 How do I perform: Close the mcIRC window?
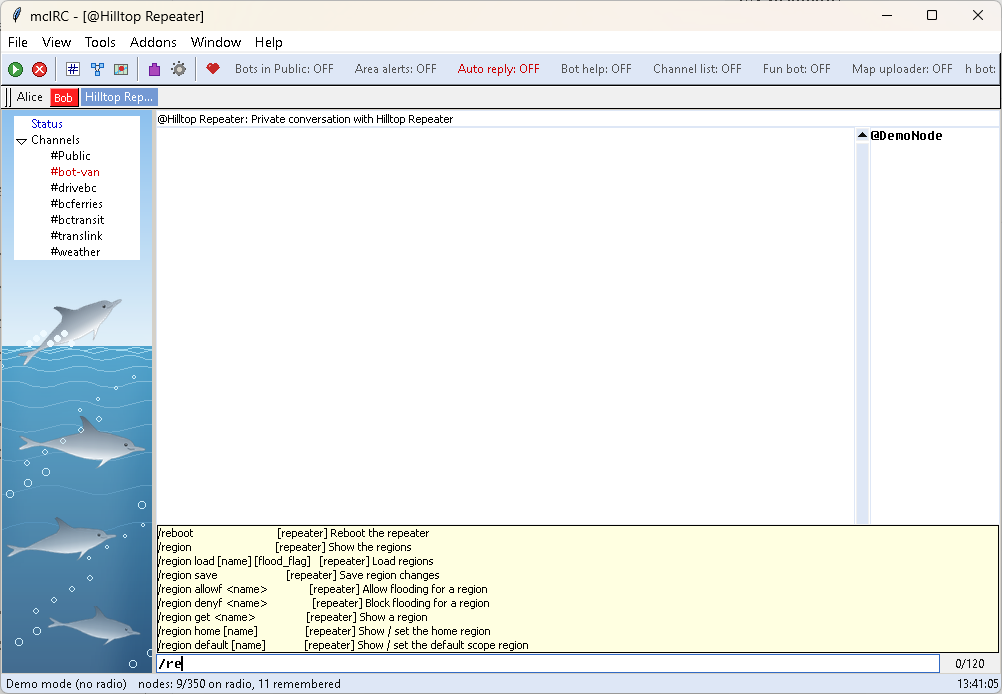(x=978, y=15)
